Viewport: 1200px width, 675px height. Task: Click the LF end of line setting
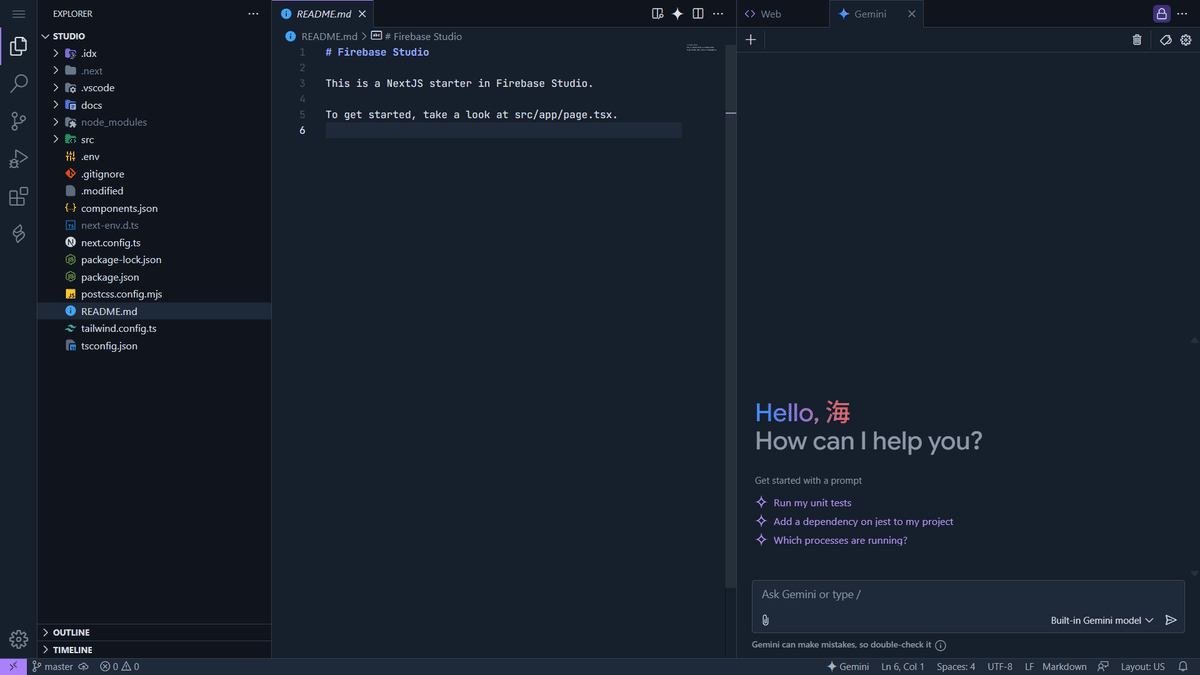click(x=1029, y=666)
